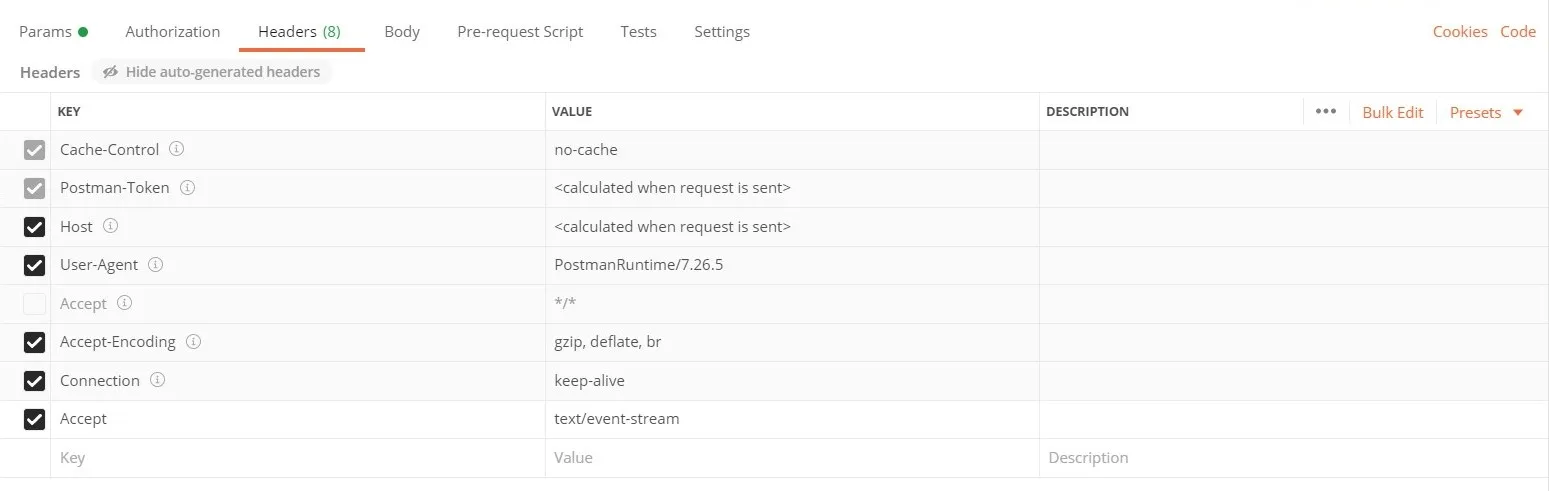
Task: Uncheck the Host header checkbox
Action: point(35,227)
